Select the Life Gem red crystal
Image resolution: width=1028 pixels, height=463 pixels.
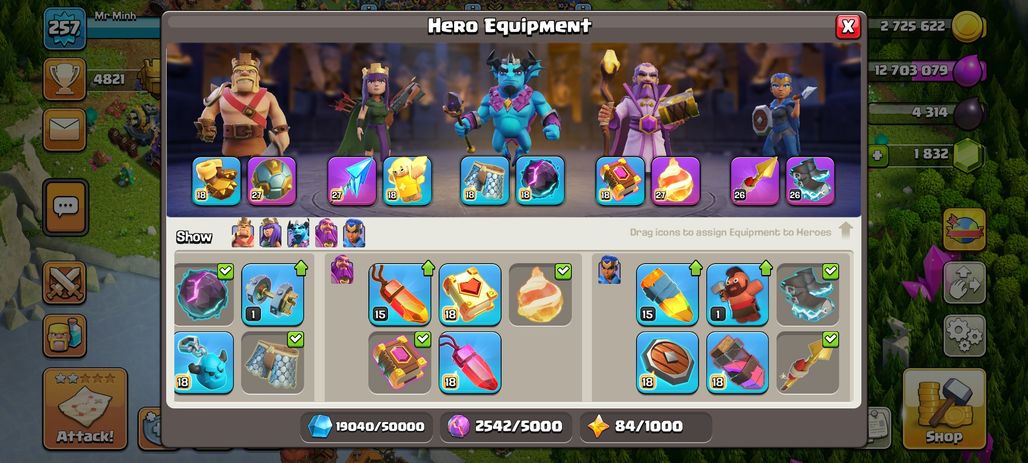click(x=469, y=362)
